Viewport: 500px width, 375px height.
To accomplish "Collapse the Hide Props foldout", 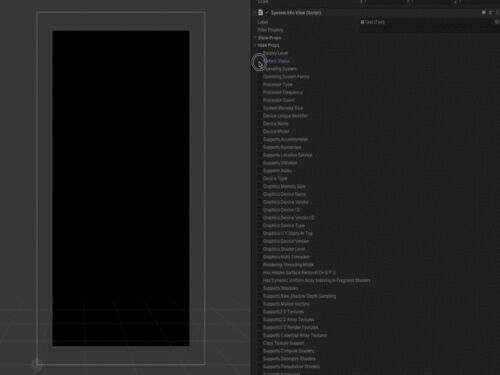I will [255, 45].
